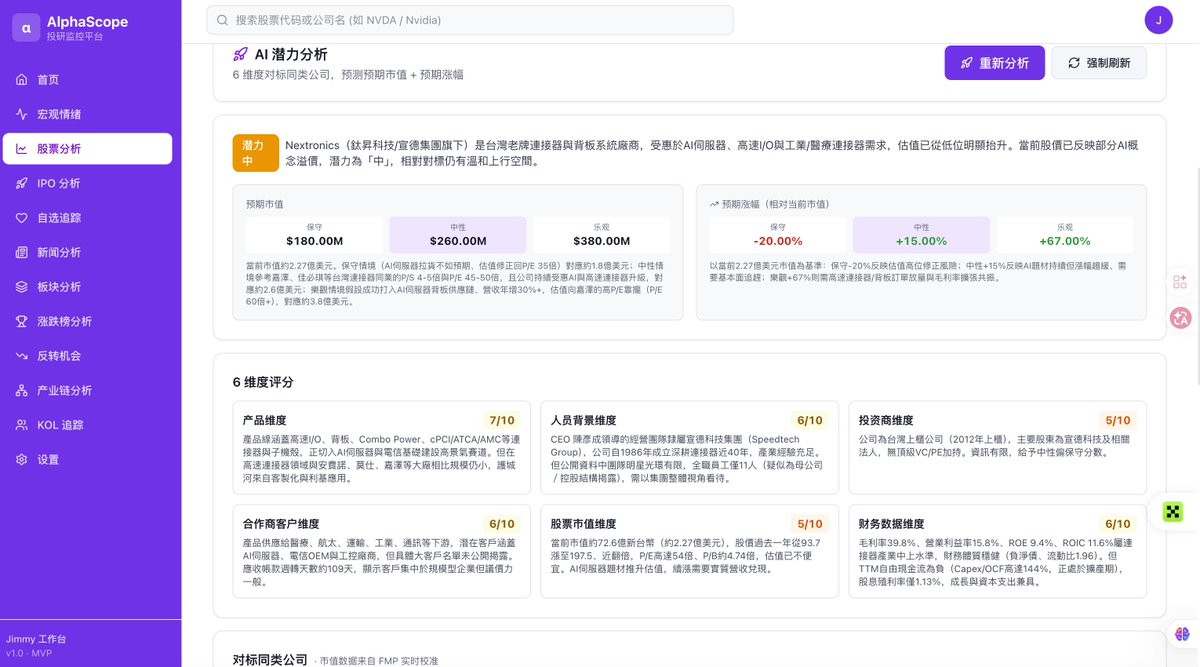Click the 投资商维度 card title
Screen dimensions: 1200x667
click(x=886, y=421)
